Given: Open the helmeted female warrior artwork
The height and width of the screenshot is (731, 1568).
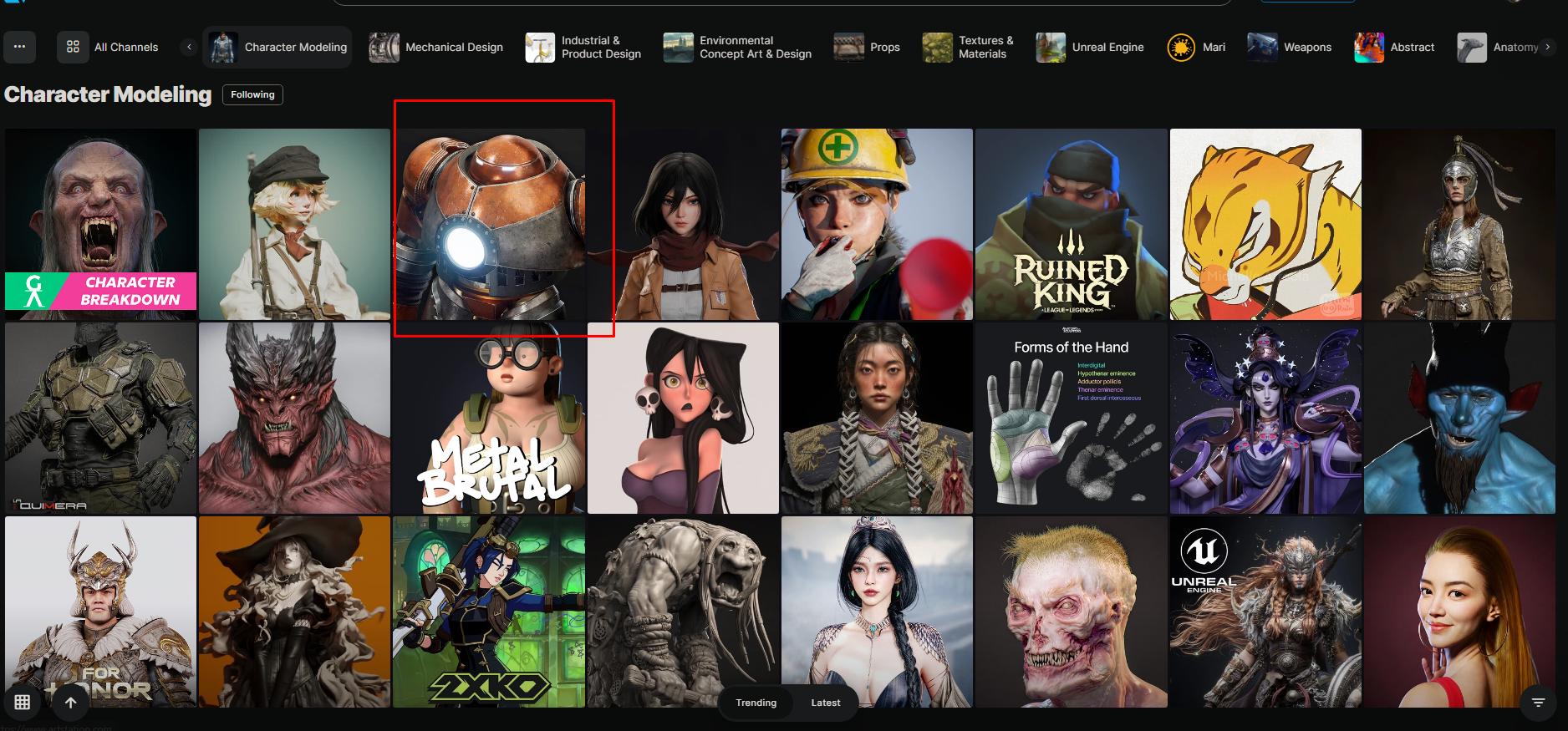Looking at the screenshot, I should click(1459, 224).
